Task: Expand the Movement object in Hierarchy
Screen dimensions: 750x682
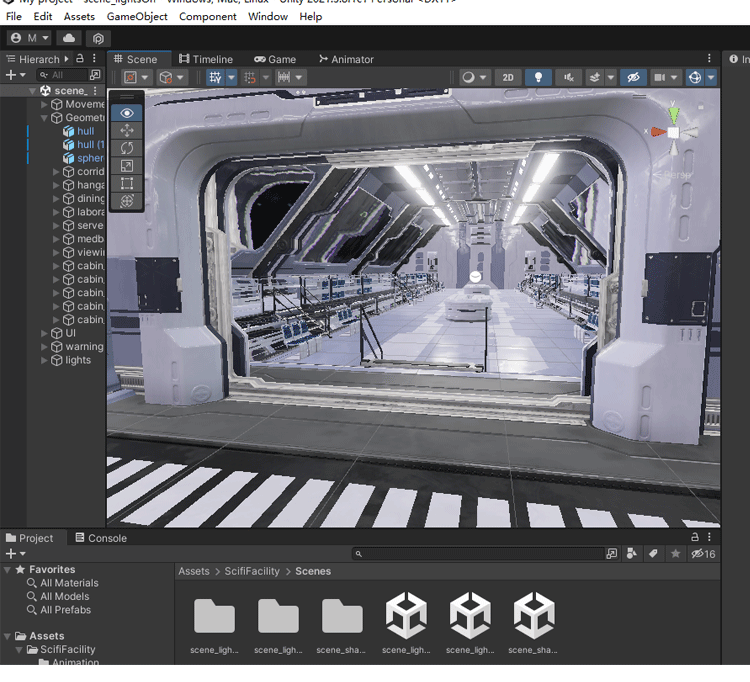Action: [x=44, y=104]
